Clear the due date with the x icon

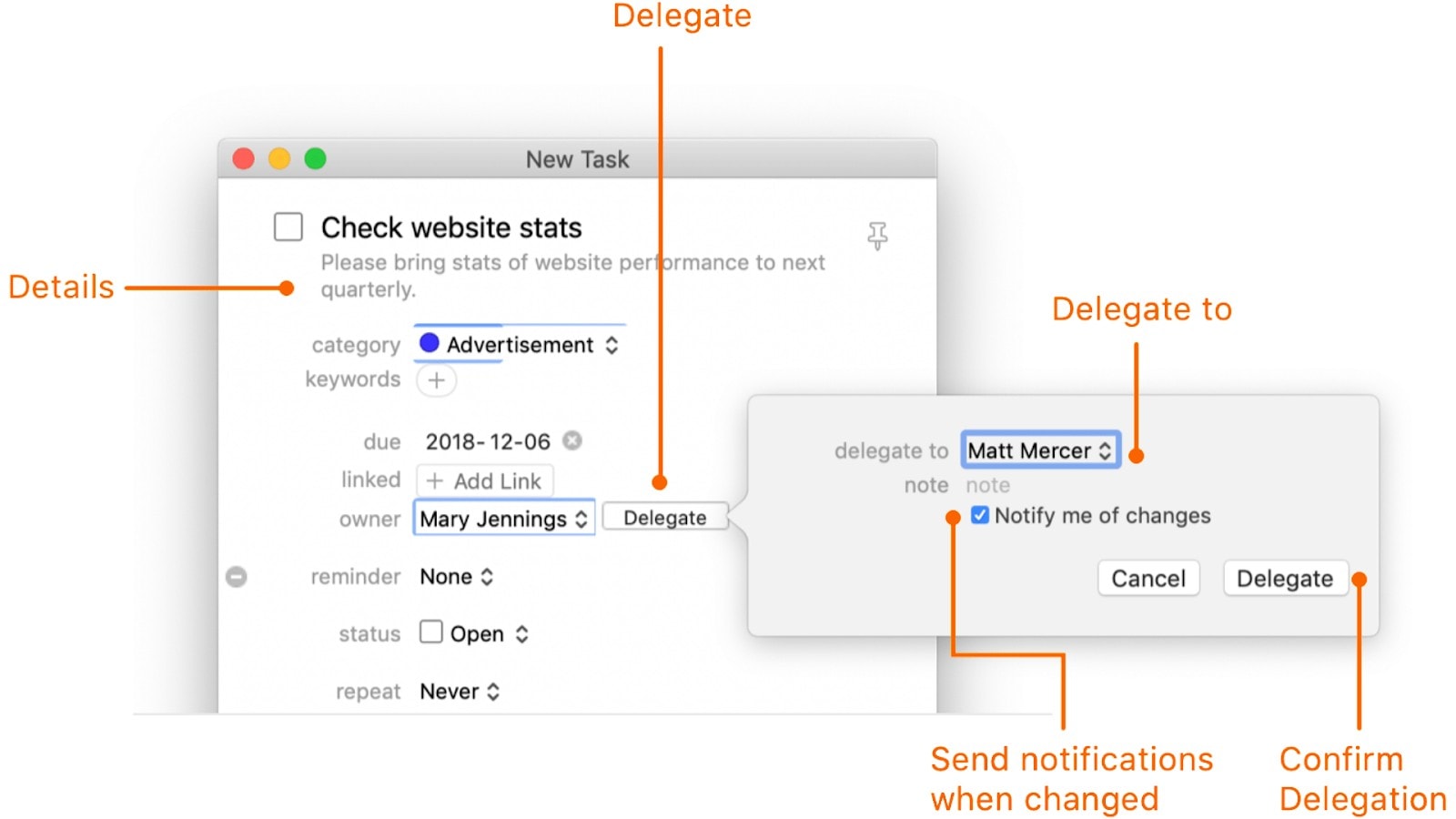point(572,441)
